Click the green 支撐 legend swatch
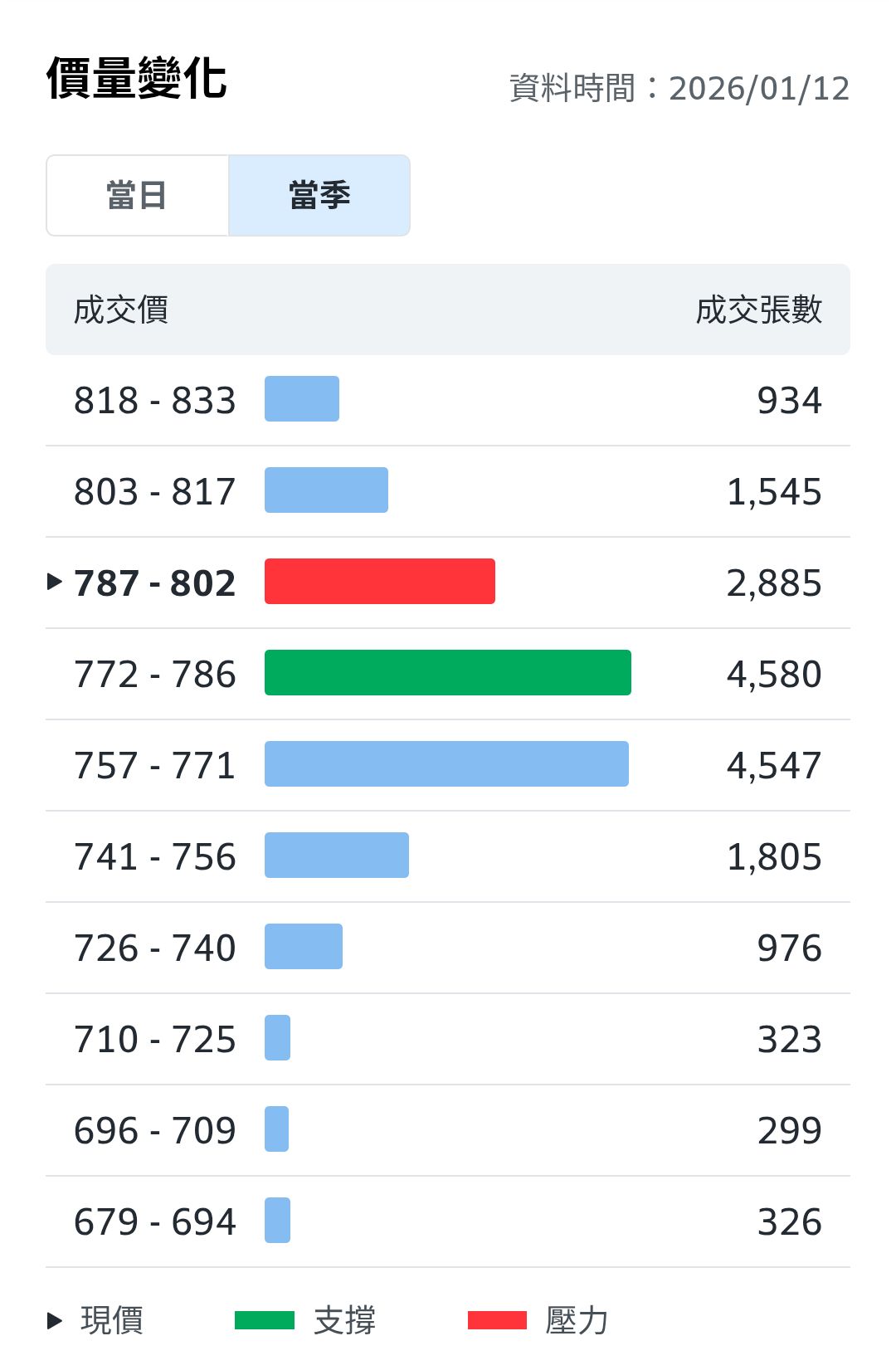Viewport: 896px width, 1370px height. point(265,1320)
